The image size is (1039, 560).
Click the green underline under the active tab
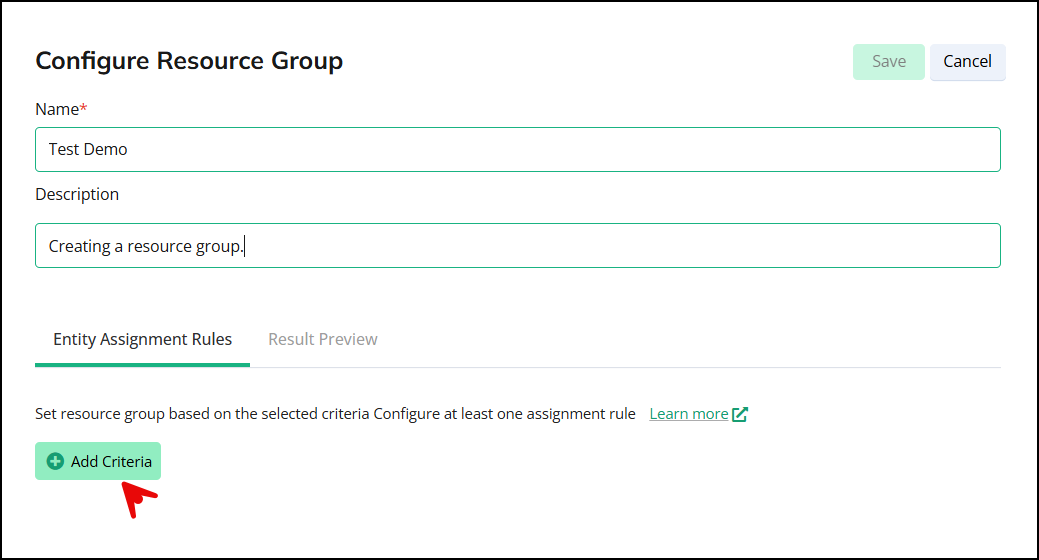pyautogui.click(x=142, y=364)
